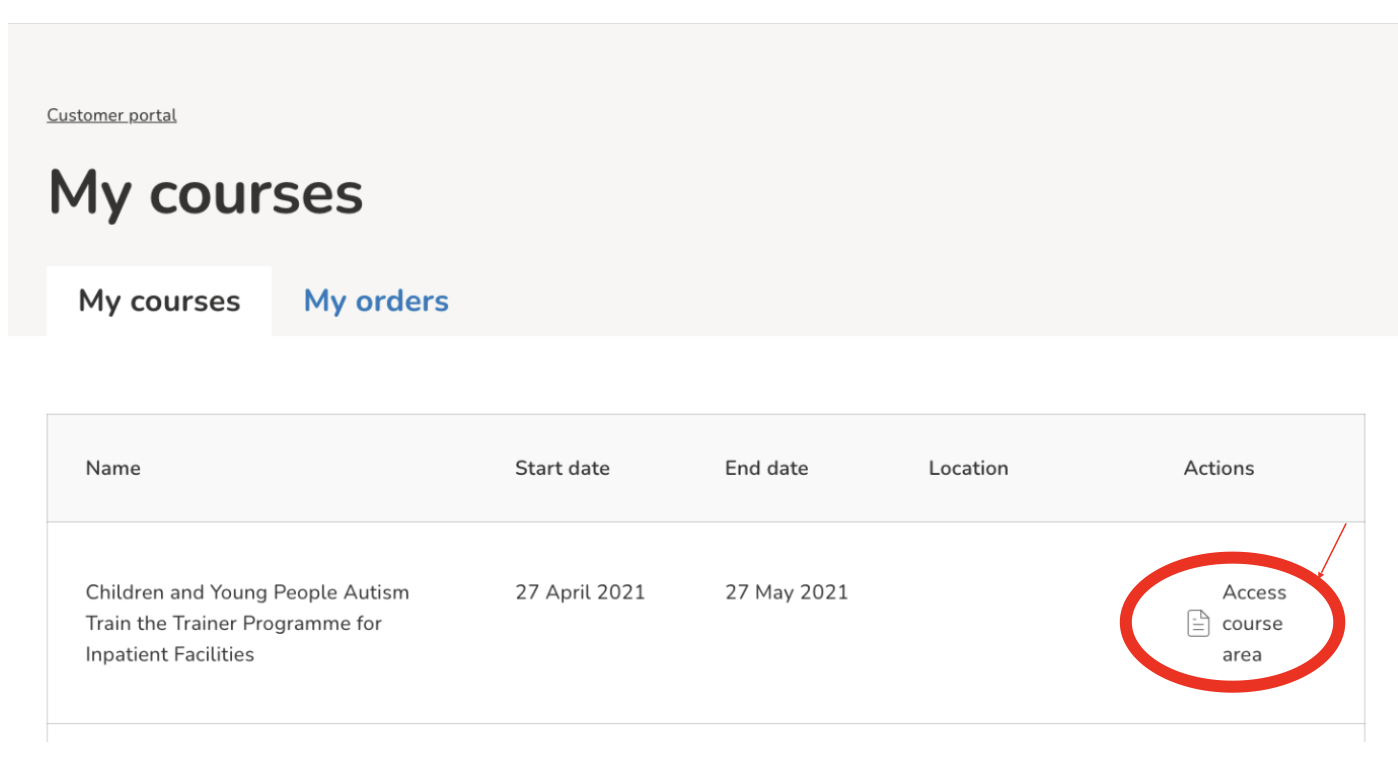Click the large My courses page heading
This screenshot has height=784, width=1398.
click(x=206, y=193)
